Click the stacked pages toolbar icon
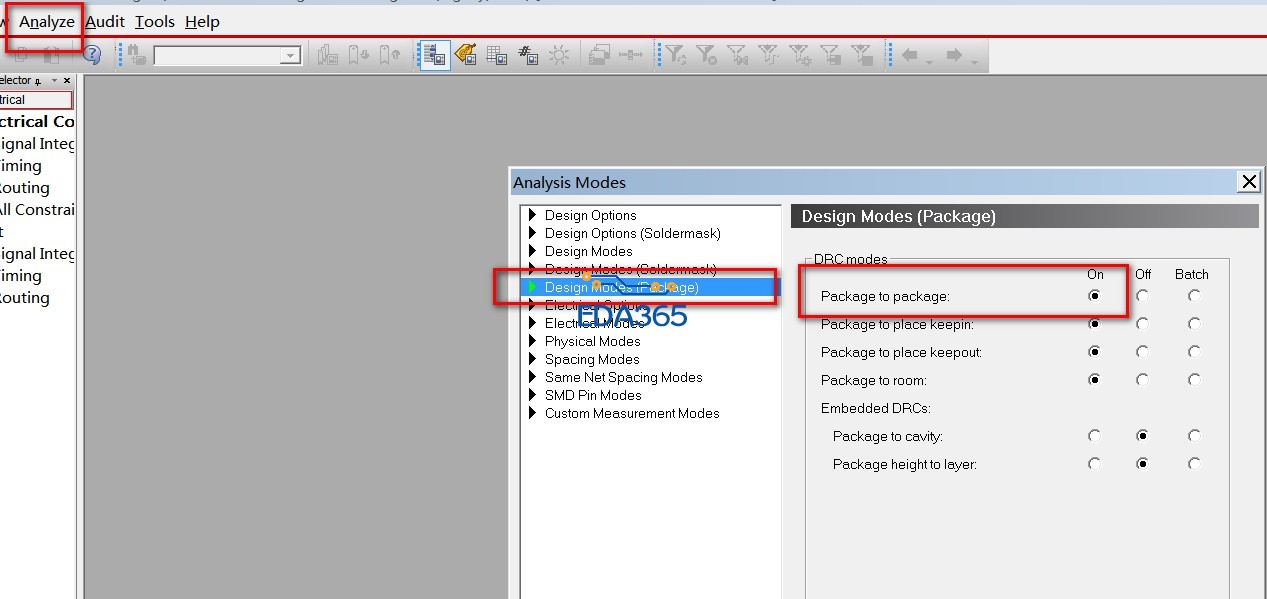This screenshot has height=599, width=1267. point(599,56)
